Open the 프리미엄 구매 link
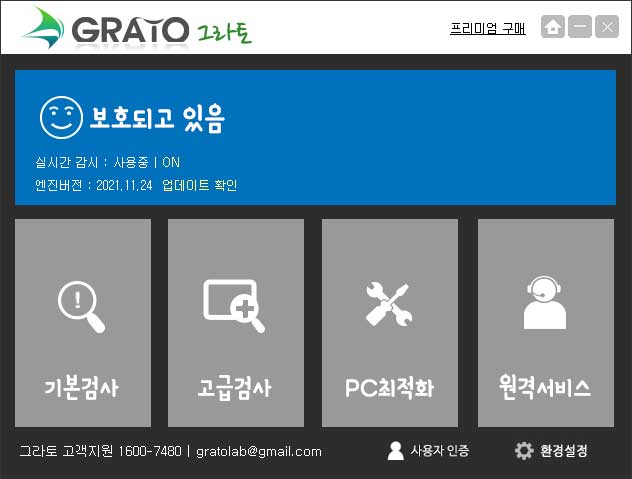 point(488,28)
